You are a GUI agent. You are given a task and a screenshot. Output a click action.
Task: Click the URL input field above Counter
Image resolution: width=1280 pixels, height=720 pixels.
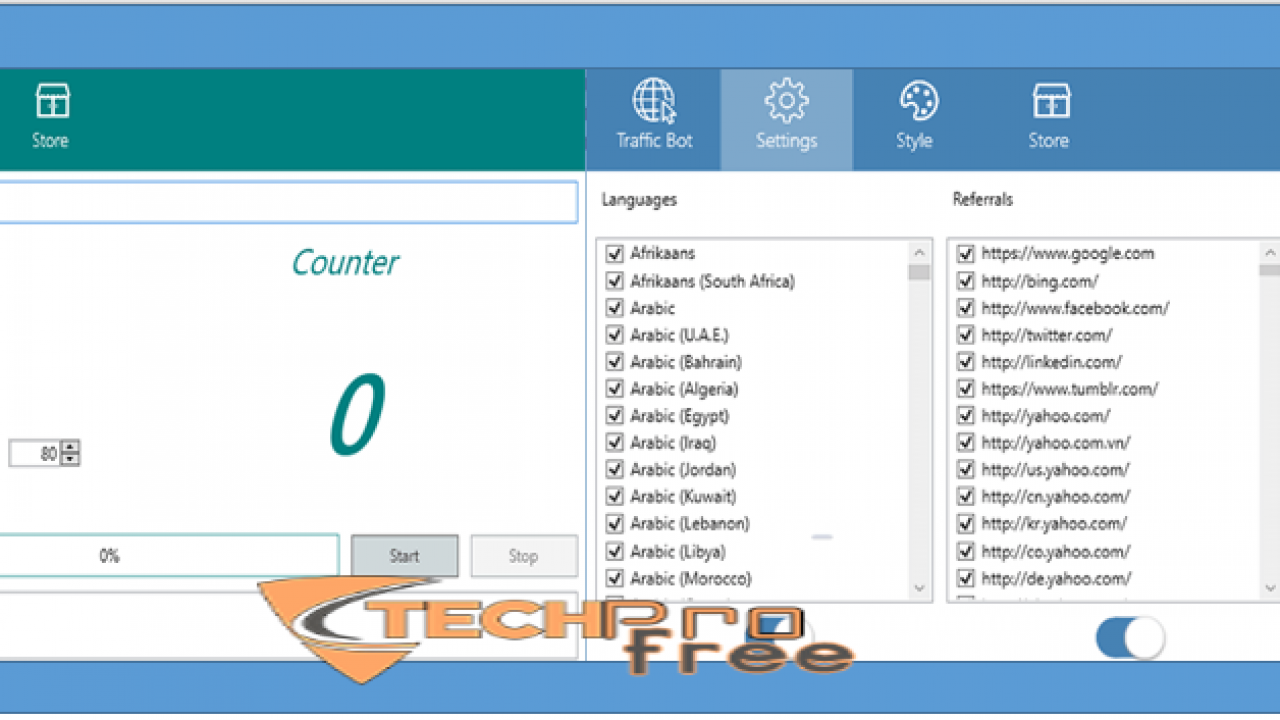pyautogui.click(x=288, y=202)
